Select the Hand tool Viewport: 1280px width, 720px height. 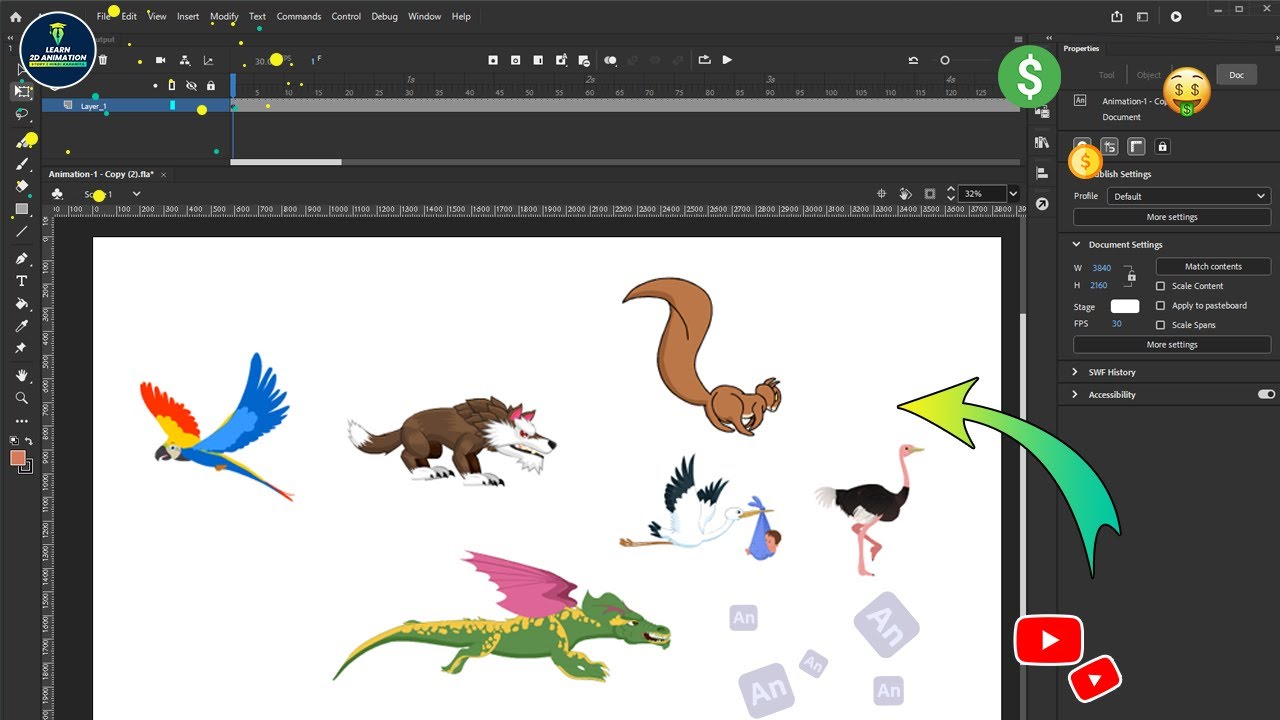[22, 376]
